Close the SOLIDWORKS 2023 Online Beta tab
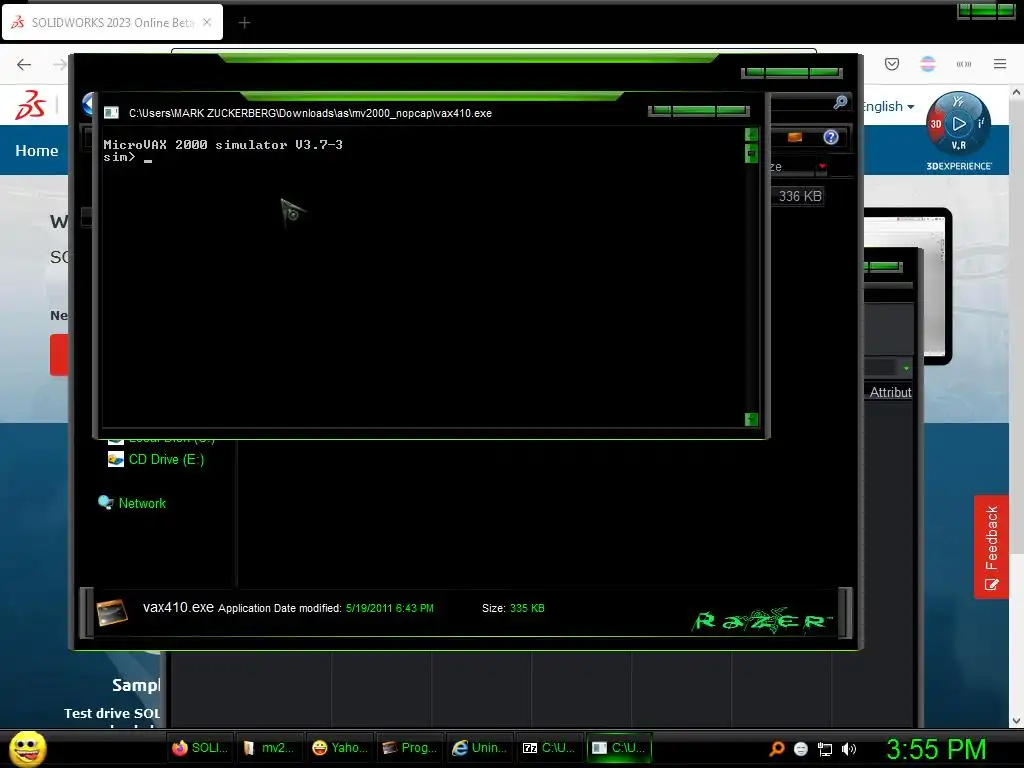This screenshot has width=1024, height=768. pos(207,22)
